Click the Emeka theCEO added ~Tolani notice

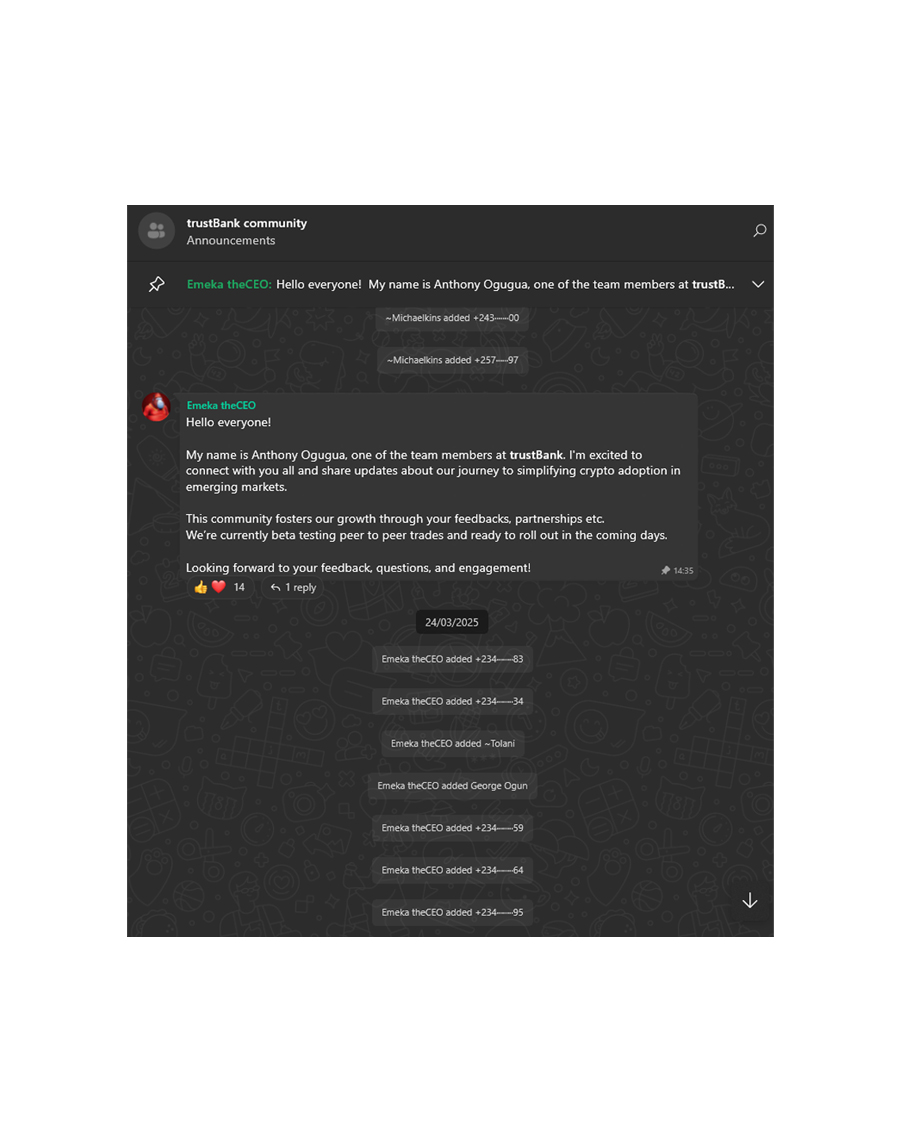pos(452,744)
